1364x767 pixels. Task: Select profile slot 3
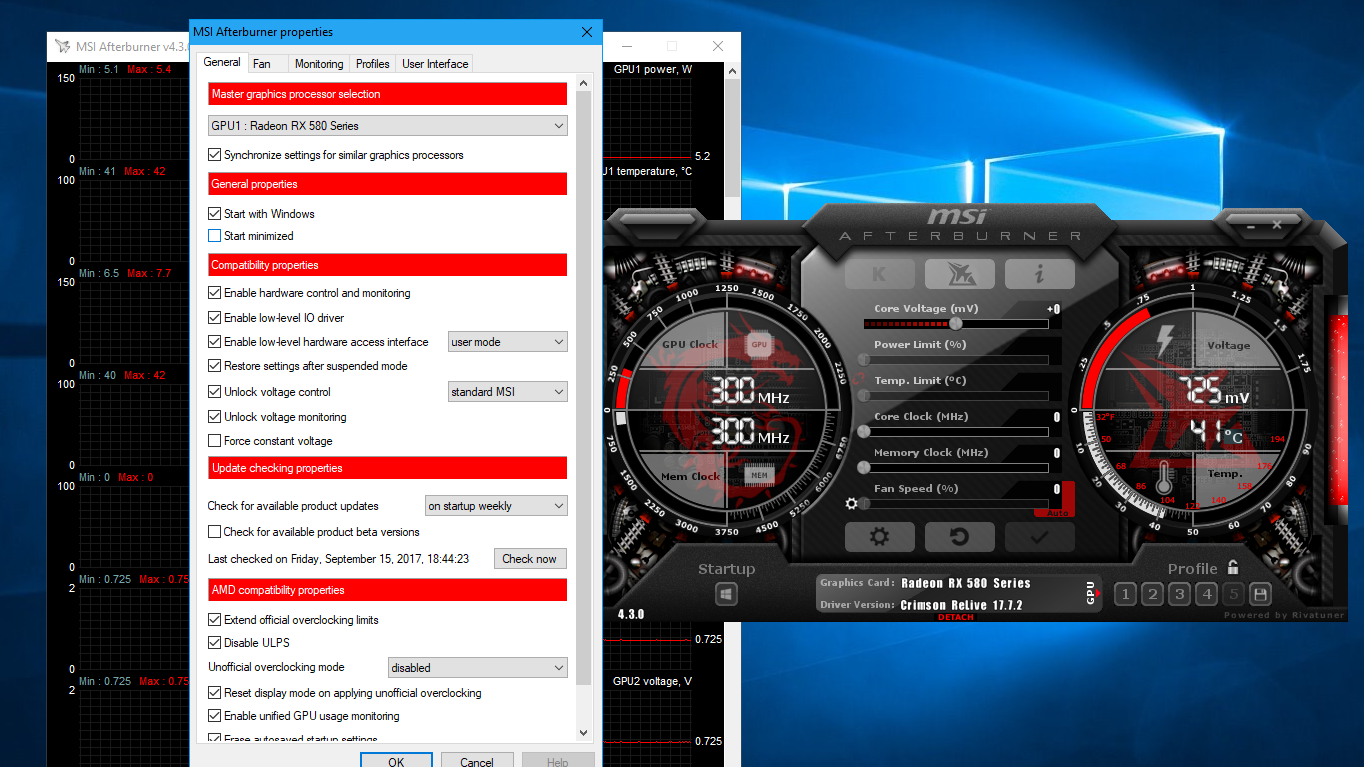tap(1179, 595)
